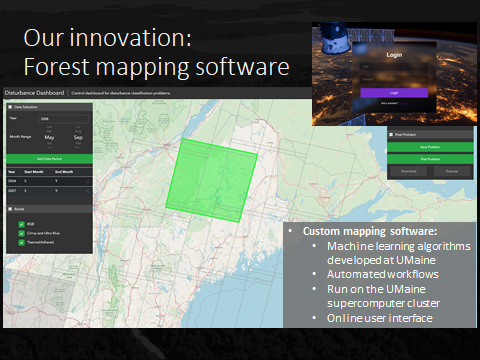This screenshot has width=480, height=360.
Task: Click the Add Data Period button
Action: [49, 159]
